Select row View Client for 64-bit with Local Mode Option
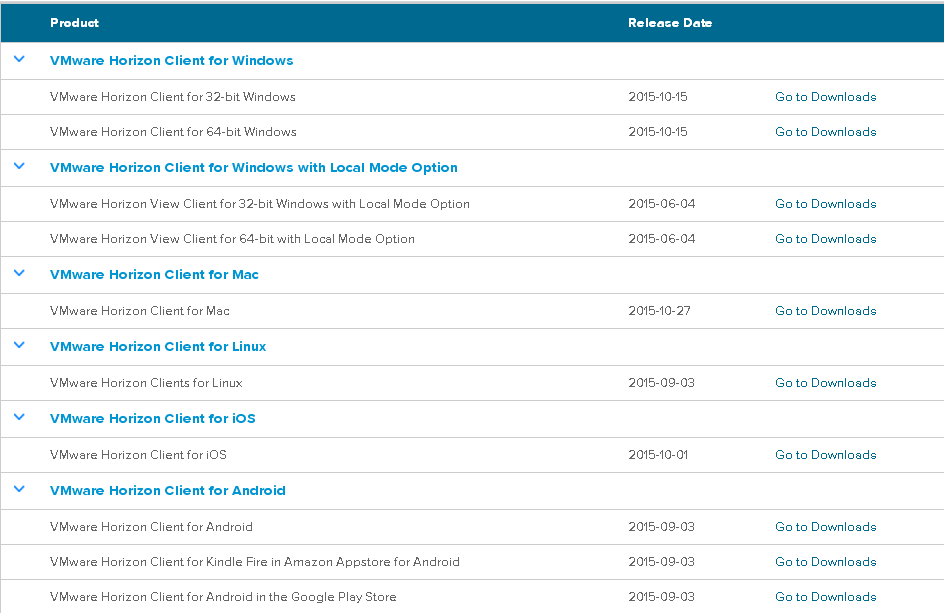The width and height of the screenshot is (944, 613). click(x=232, y=238)
